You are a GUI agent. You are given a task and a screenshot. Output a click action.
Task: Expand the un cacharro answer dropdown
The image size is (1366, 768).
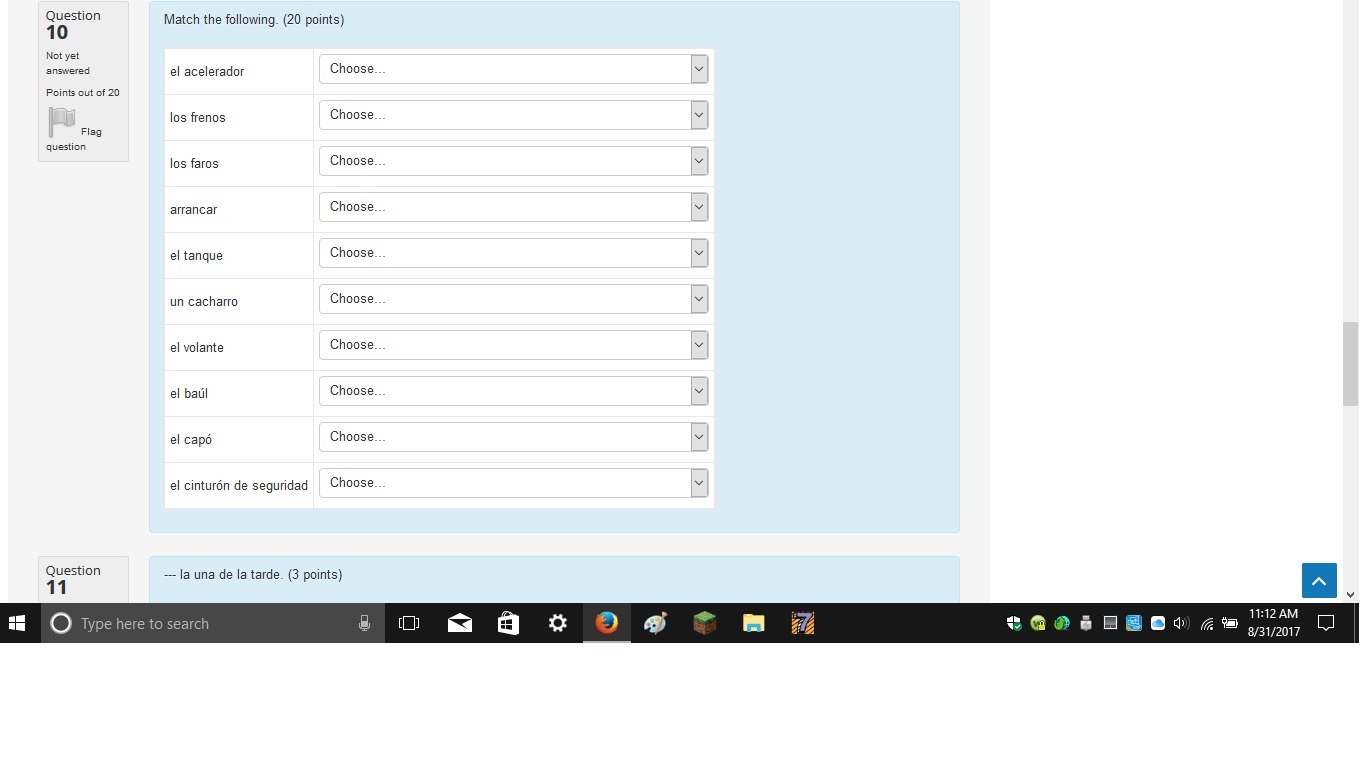pos(514,299)
